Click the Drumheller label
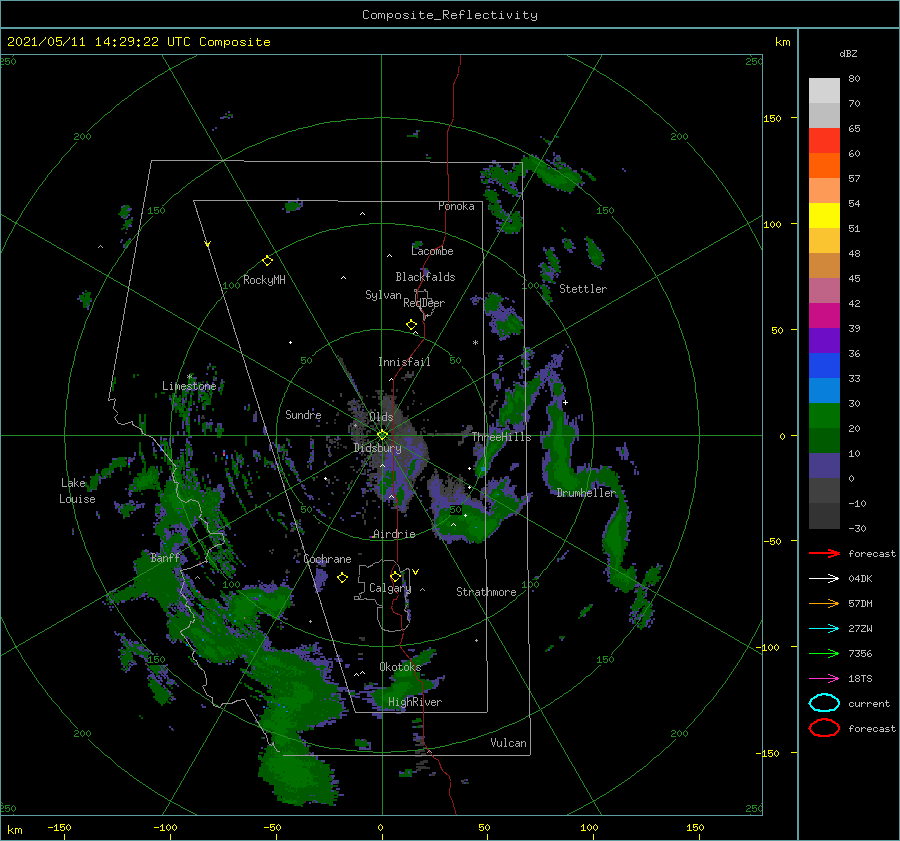This screenshot has width=900, height=841. coord(586,493)
